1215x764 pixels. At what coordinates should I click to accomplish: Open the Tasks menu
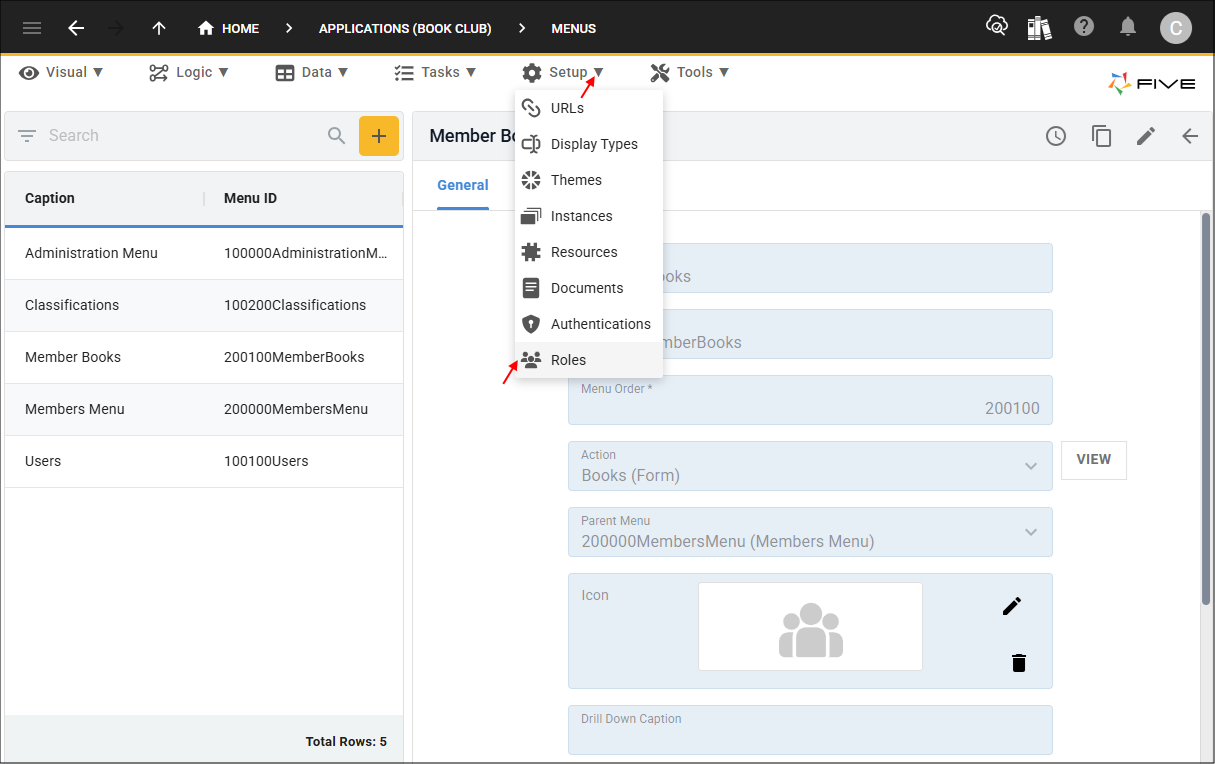435,72
